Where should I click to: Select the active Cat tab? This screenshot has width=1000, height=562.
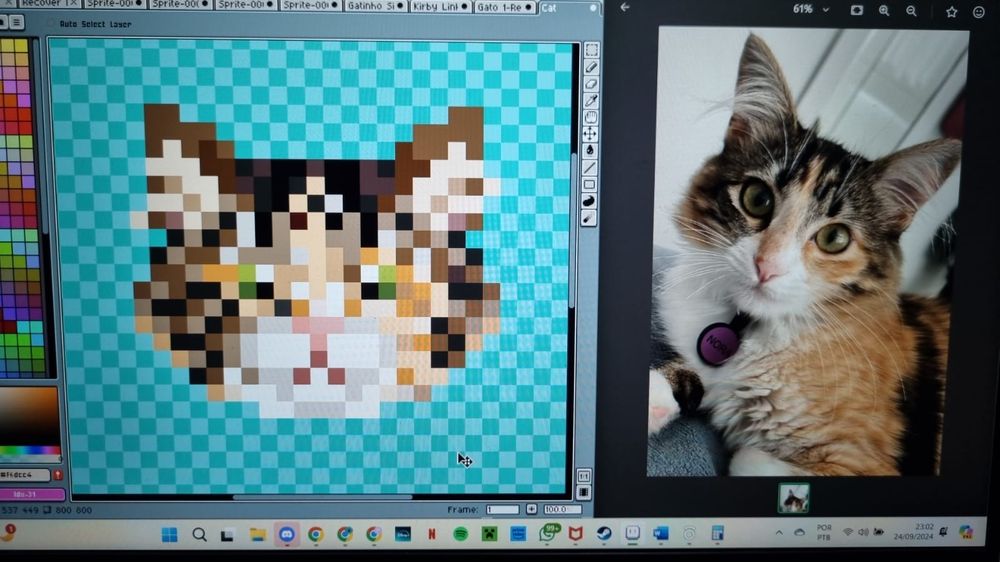pyautogui.click(x=570, y=8)
